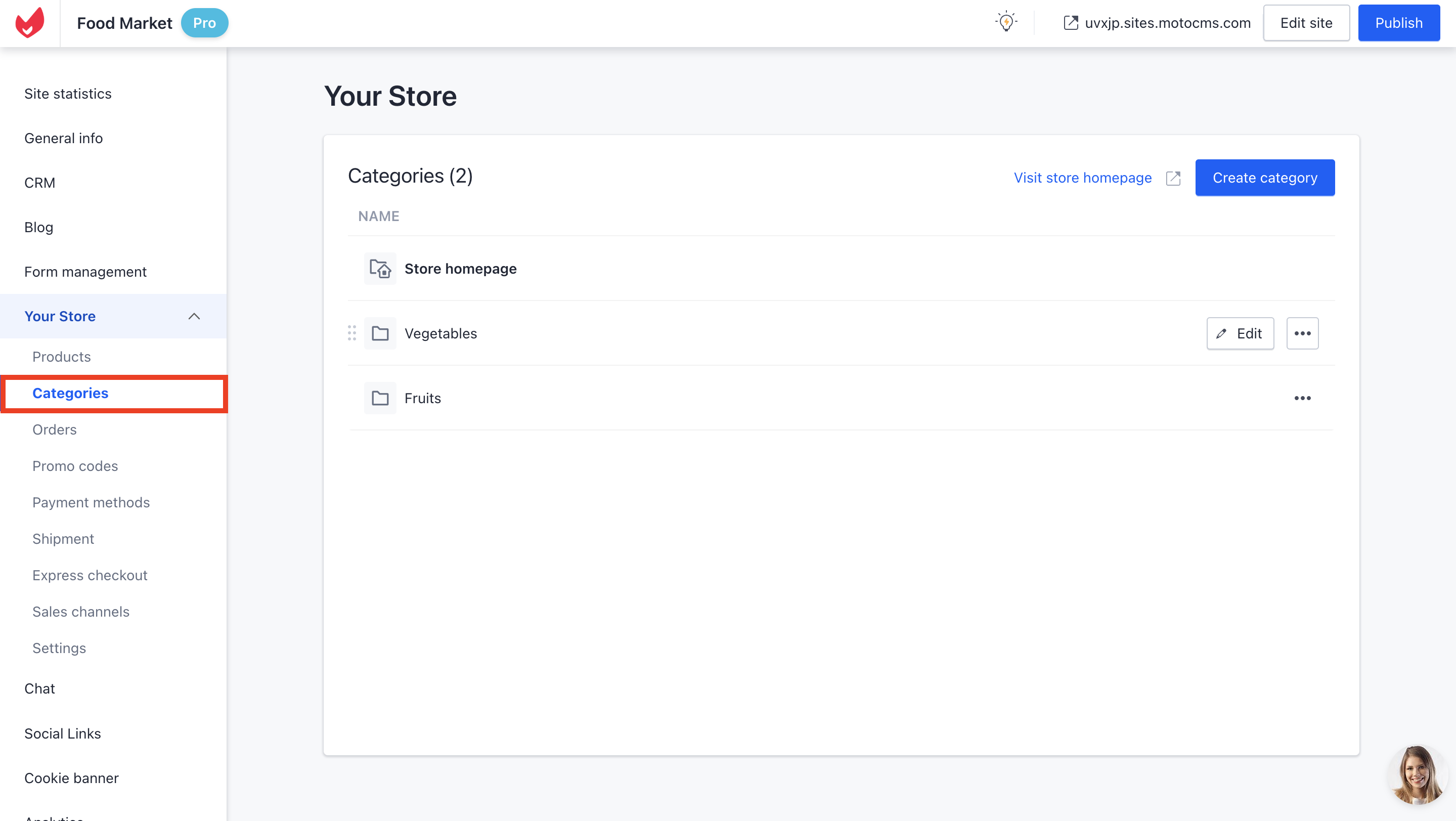
Task: Open Sales channels submenu item
Action: click(x=81, y=612)
